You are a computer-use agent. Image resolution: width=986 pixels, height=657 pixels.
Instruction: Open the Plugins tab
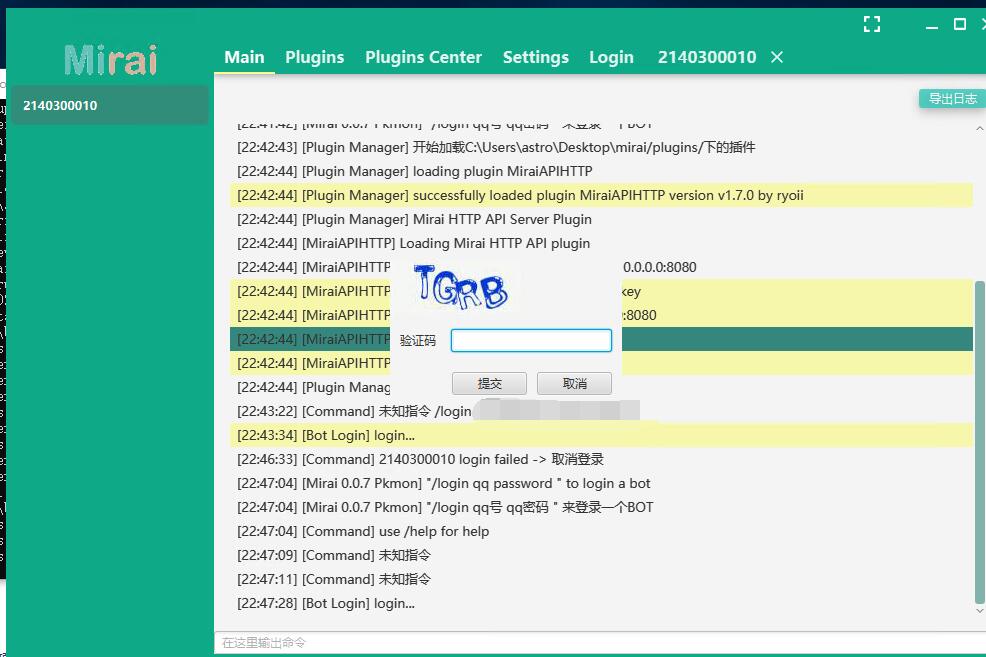[314, 57]
